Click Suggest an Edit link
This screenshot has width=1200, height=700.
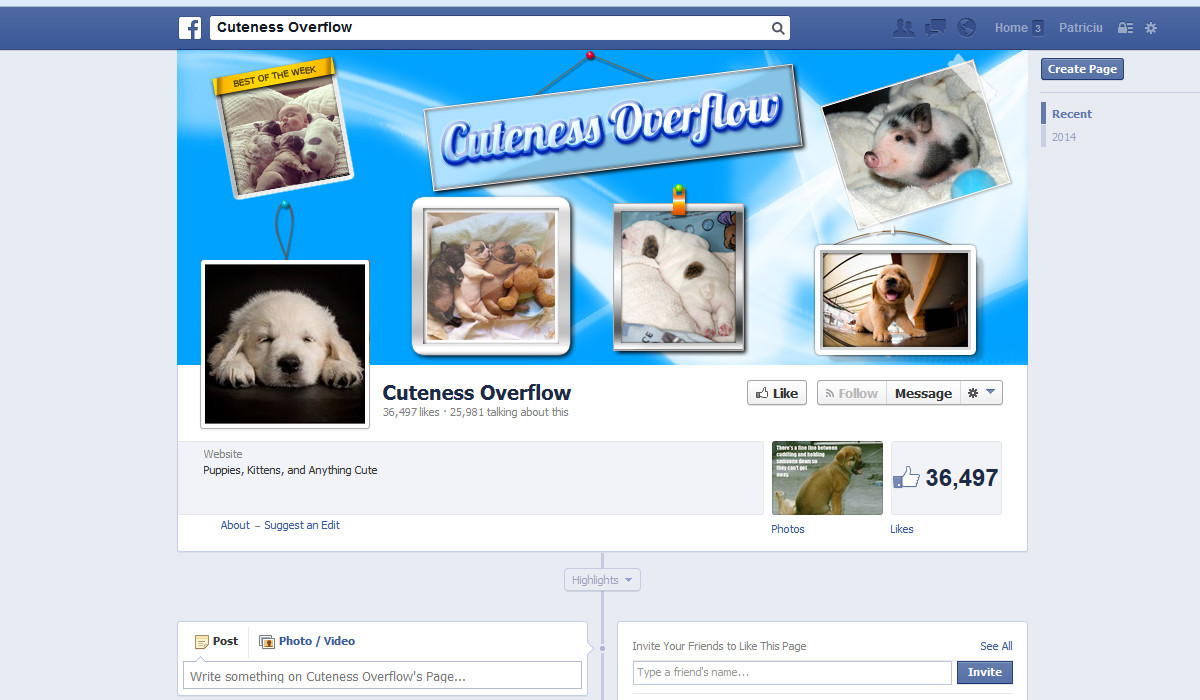tap(302, 525)
